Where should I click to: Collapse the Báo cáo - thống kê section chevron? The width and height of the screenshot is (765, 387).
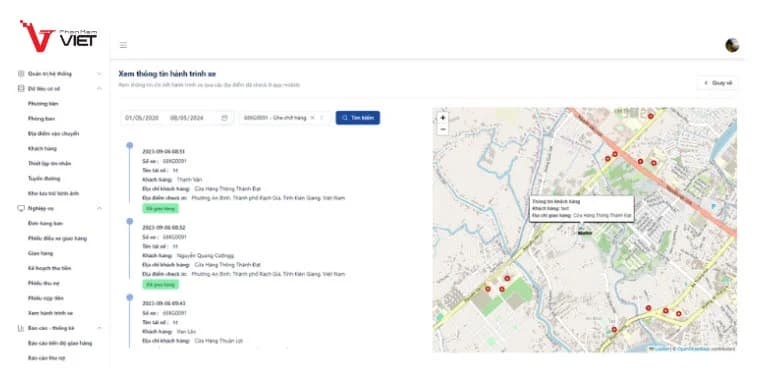click(x=99, y=328)
